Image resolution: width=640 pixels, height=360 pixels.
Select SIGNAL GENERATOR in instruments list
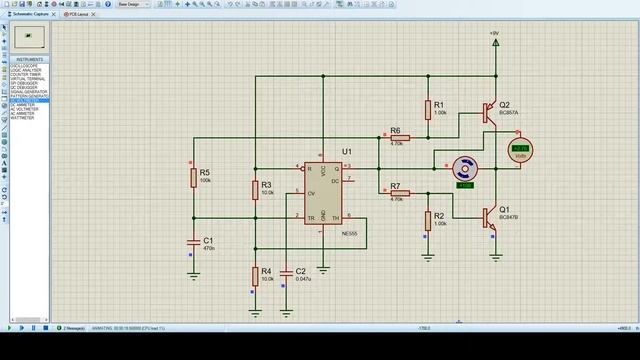(29, 92)
